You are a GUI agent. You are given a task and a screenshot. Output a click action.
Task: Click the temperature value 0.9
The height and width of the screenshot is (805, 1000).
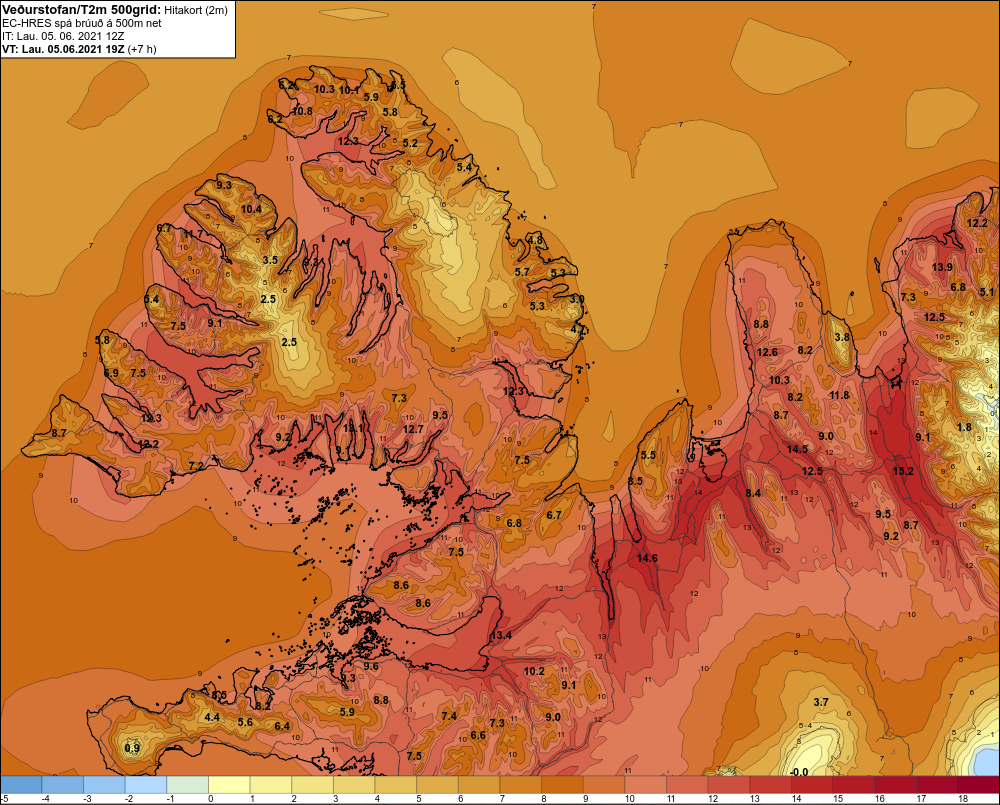[x=132, y=748]
